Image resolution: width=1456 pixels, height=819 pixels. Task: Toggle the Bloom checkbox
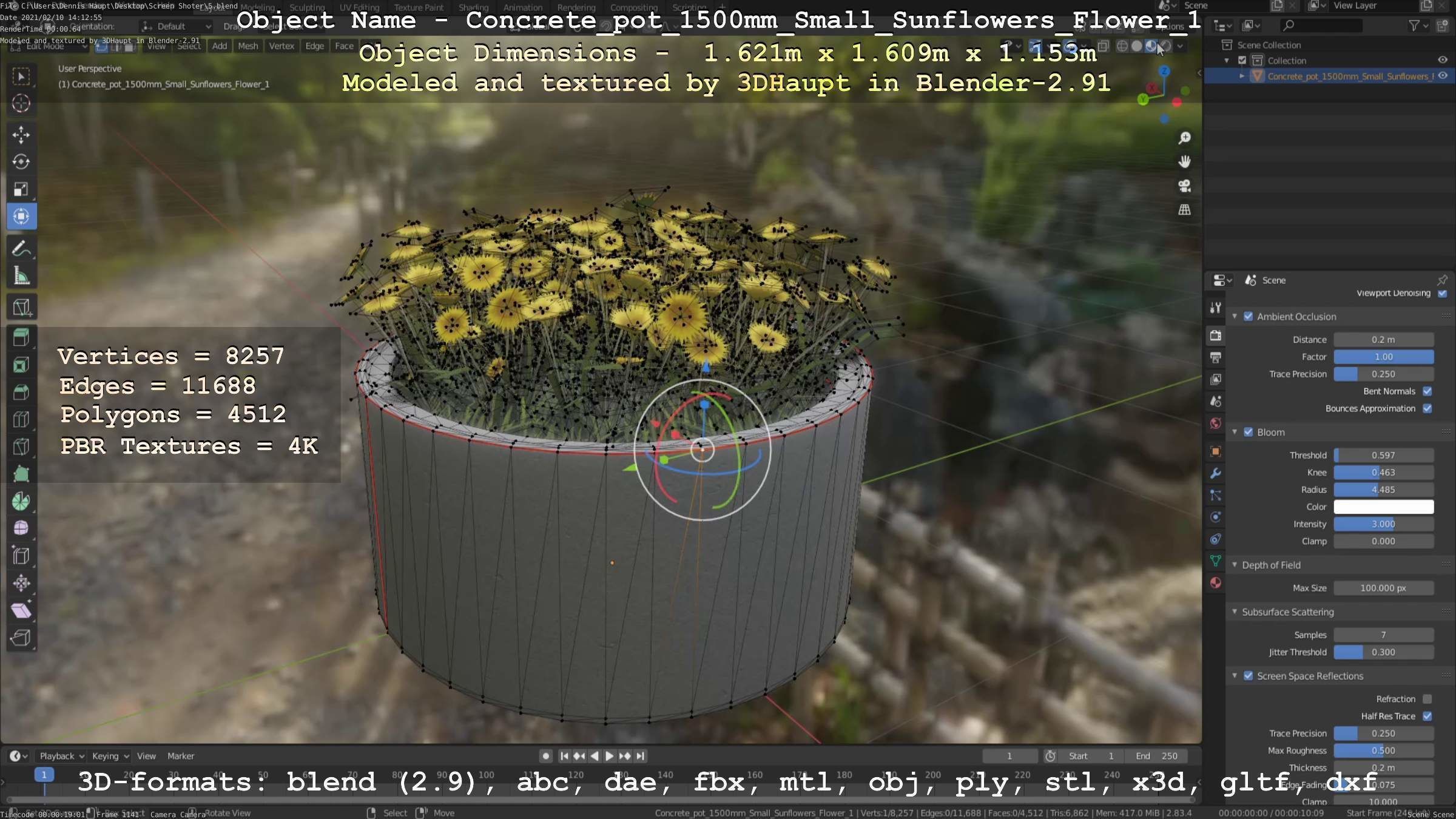[1249, 432]
